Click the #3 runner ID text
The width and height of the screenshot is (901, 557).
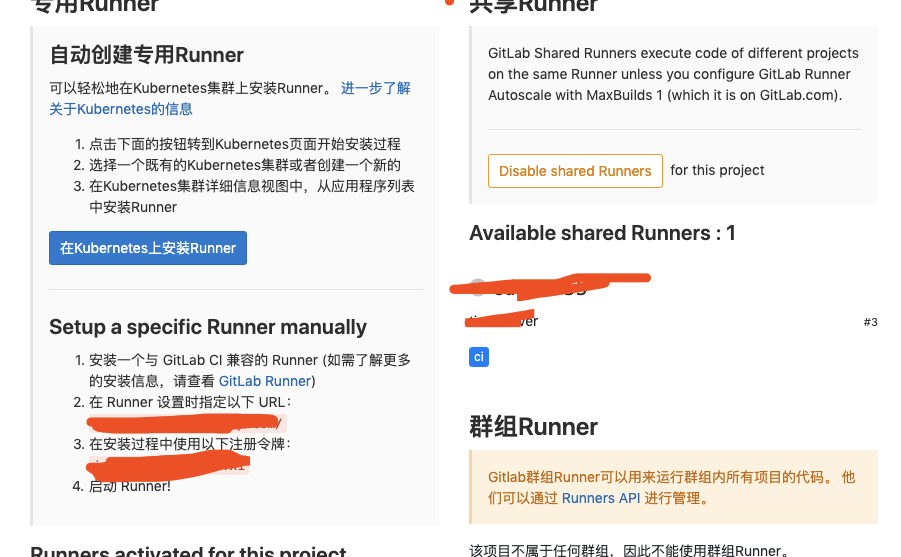click(871, 322)
